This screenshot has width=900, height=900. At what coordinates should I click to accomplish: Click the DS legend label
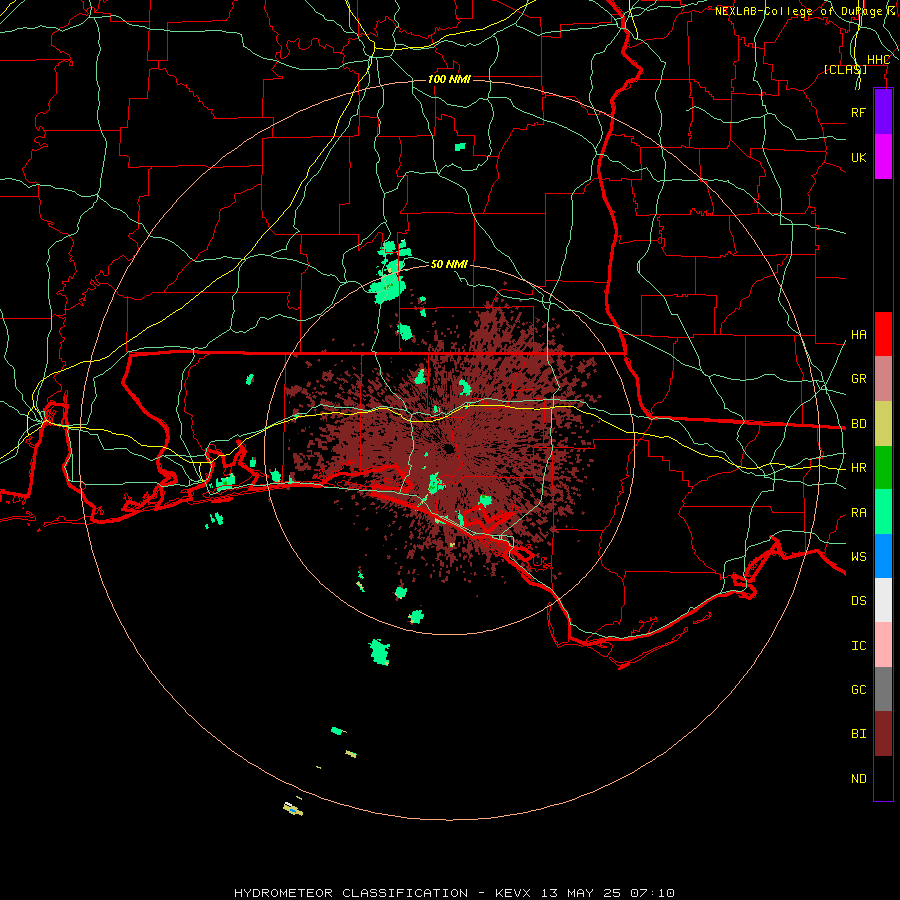pos(858,601)
